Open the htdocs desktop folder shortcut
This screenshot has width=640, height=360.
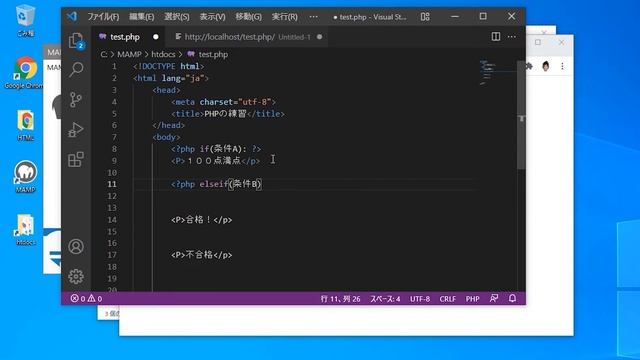pyautogui.click(x=25, y=230)
